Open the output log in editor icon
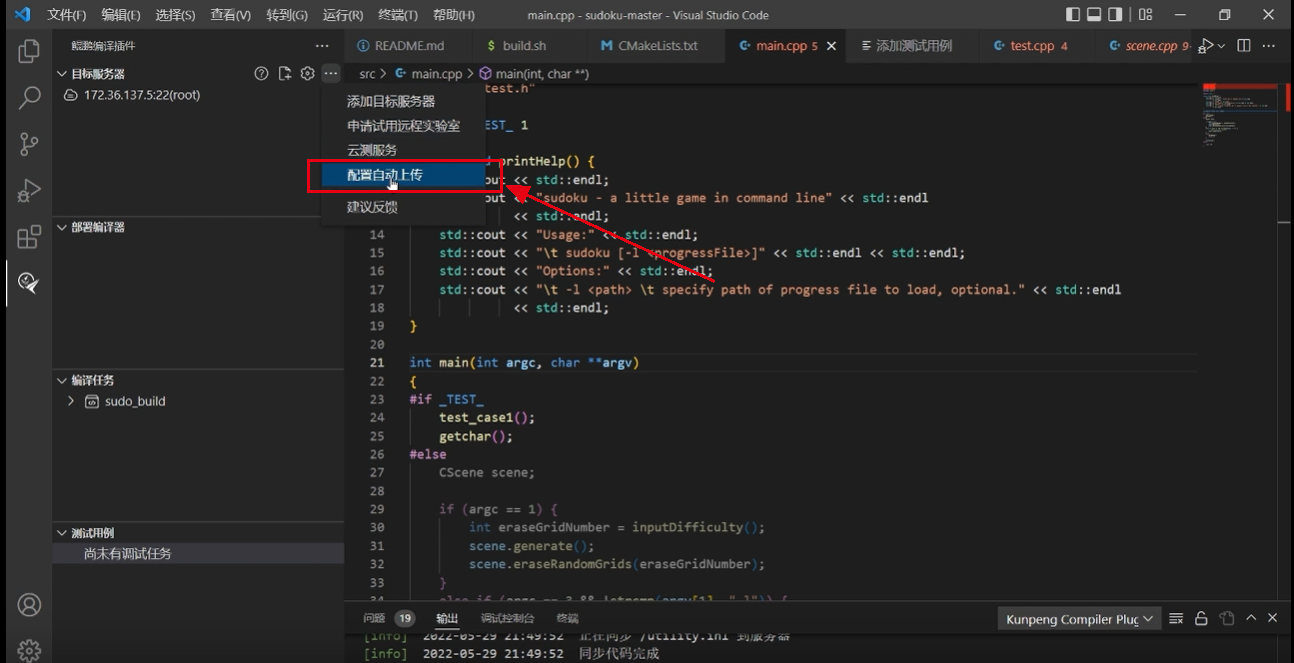Screen dimensions: 1294x663 pyautogui.click(x=1227, y=619)
